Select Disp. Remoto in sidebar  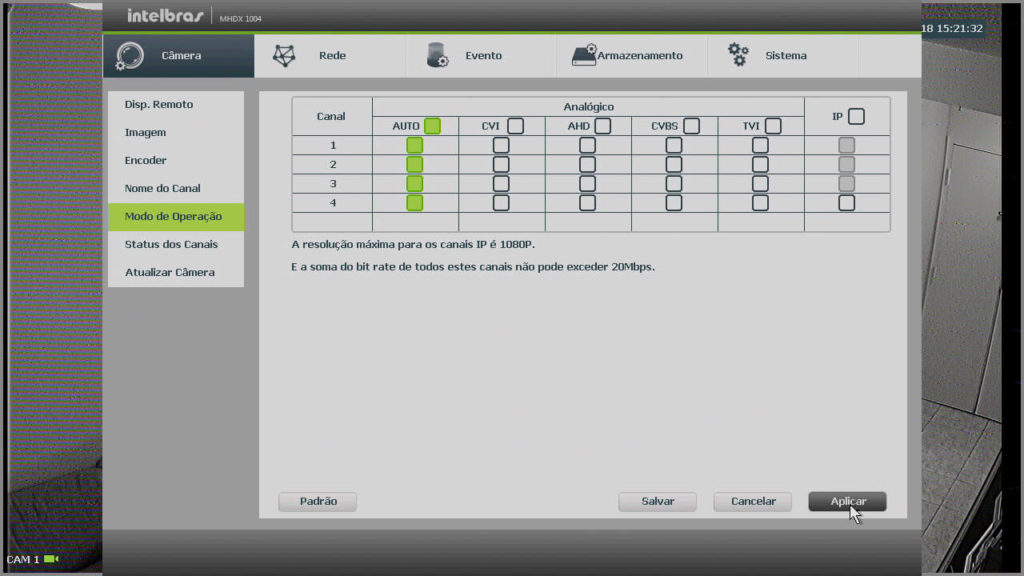click(x=176, y=104)
